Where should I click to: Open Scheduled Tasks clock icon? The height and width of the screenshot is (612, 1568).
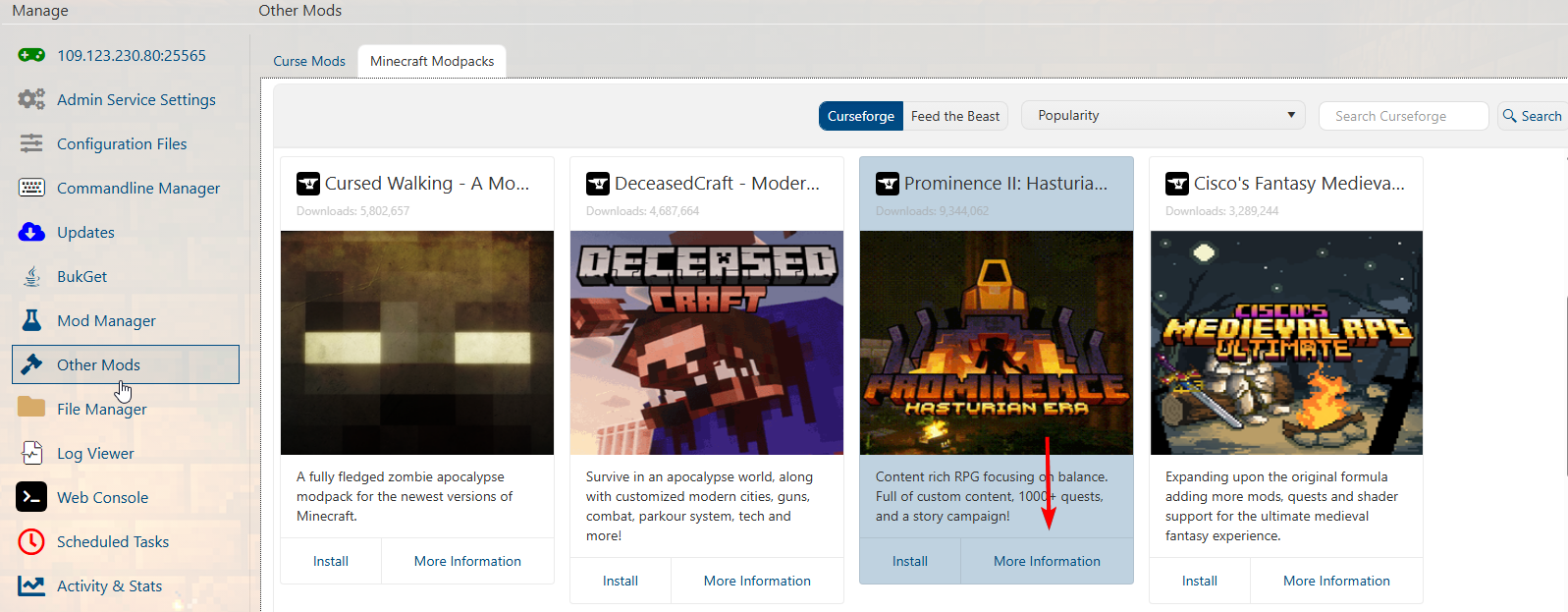(31, 541)
